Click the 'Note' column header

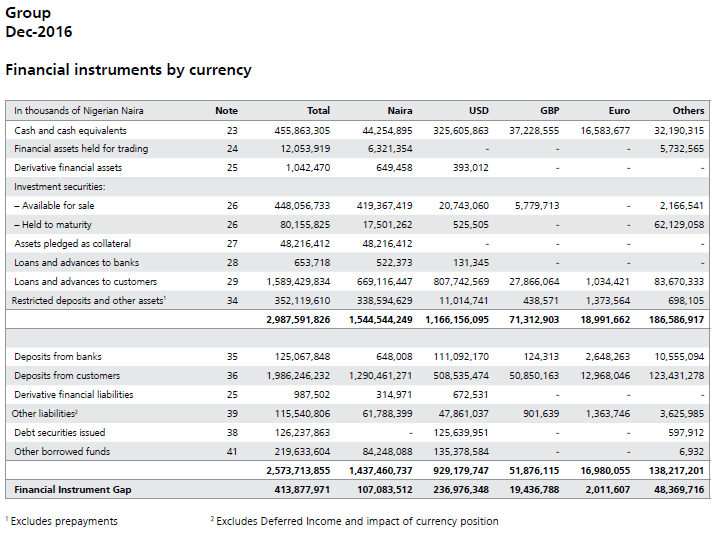coord(226,111)
